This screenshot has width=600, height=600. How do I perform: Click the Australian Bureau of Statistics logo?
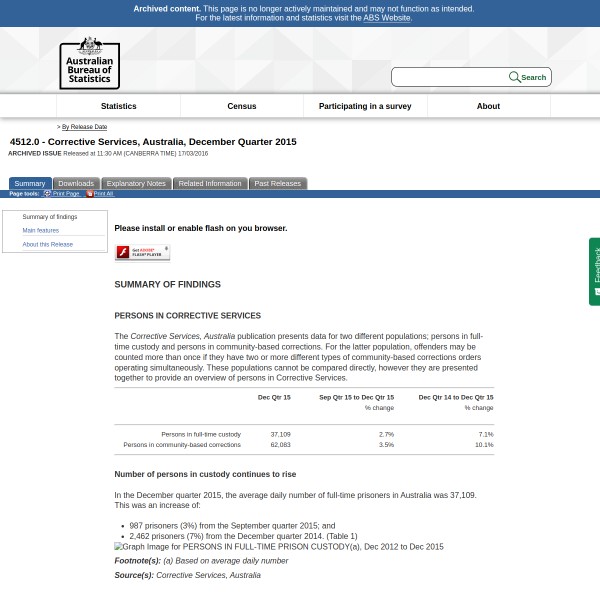point(89,63)
